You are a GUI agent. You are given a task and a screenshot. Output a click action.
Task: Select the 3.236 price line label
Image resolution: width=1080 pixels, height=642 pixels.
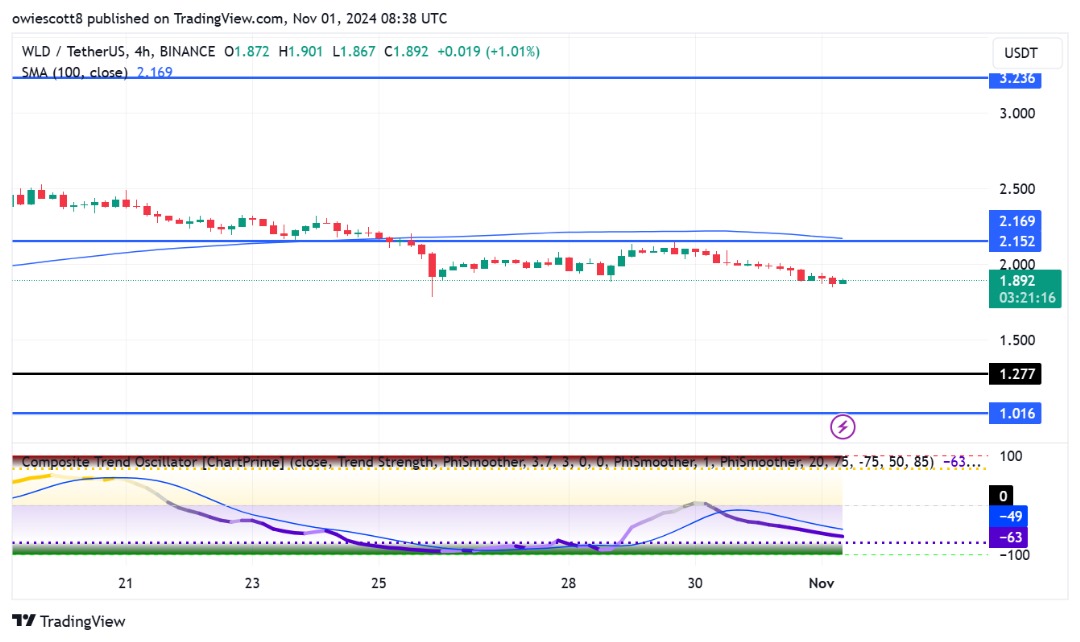click(1015, 79)
